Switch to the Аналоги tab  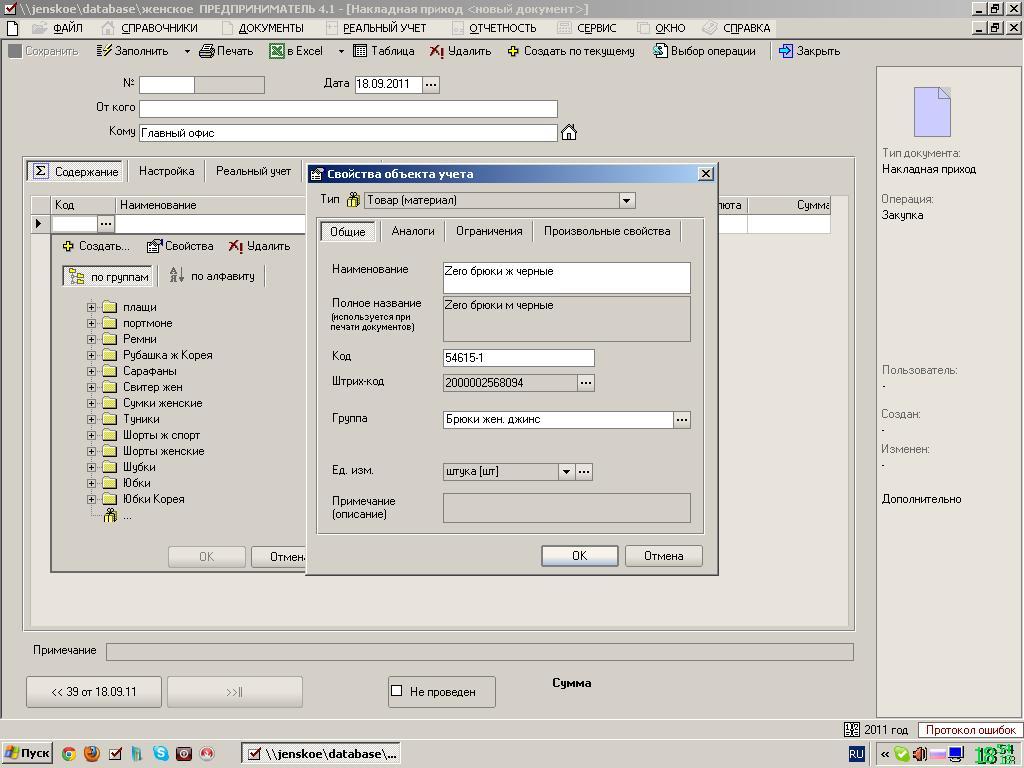pyautogui.click(x=412, y=231)
